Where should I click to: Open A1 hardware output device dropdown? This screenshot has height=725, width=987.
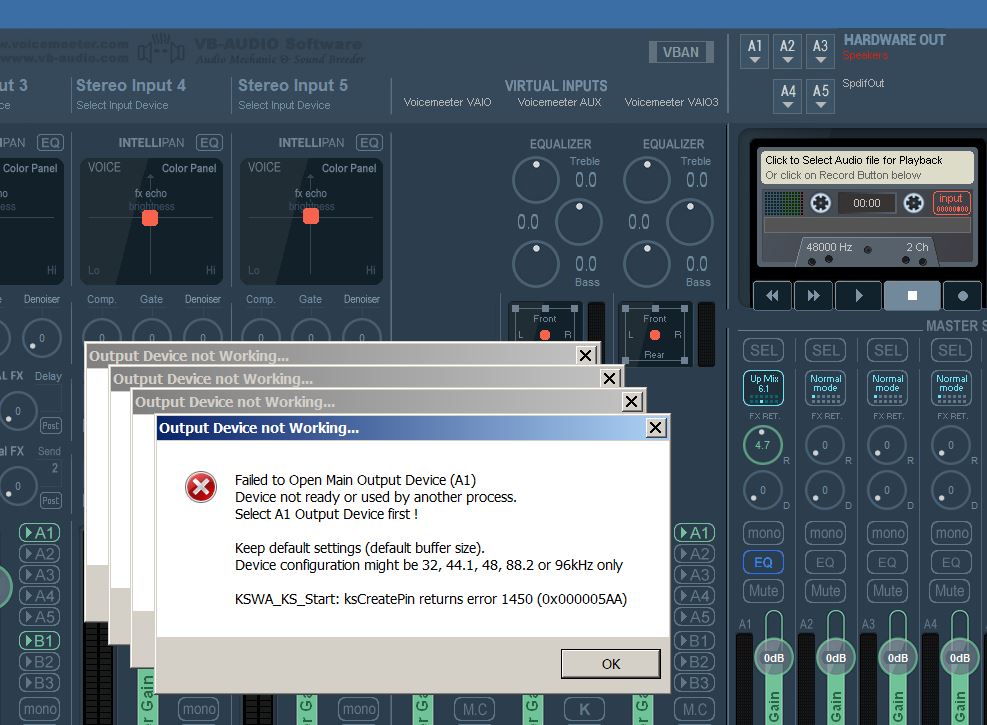pyautogui.click(x=755, y=51)
